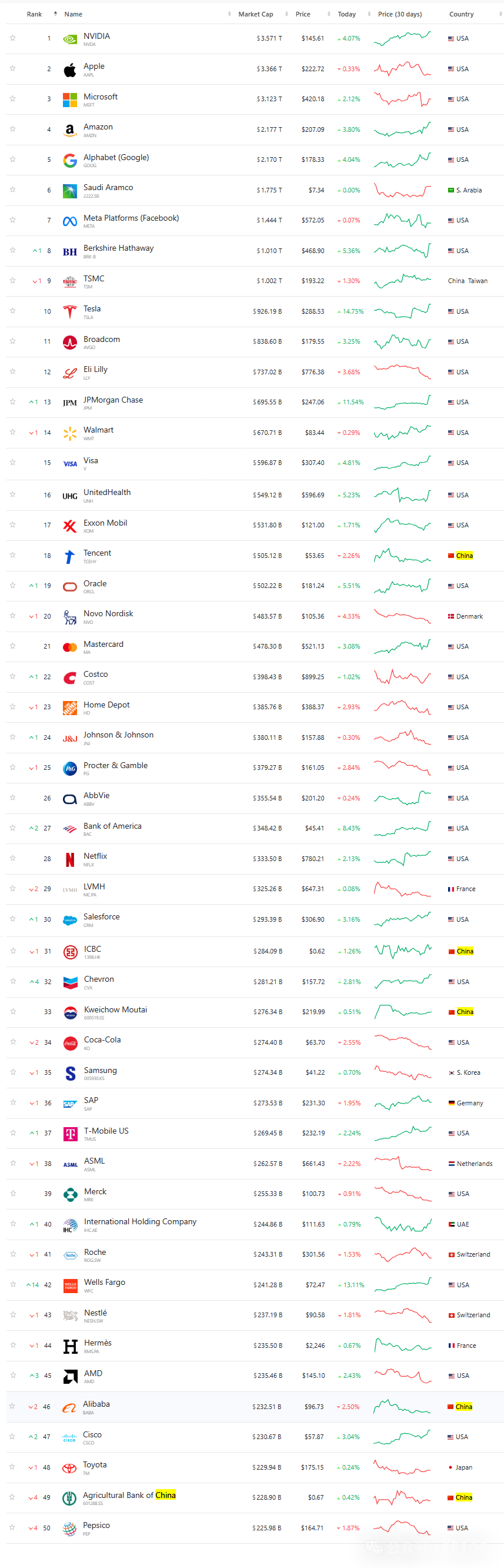Open Wells Fargo's 30-day price sparkline
The width and height of the screenshot is (504, 1568).
402,1284
